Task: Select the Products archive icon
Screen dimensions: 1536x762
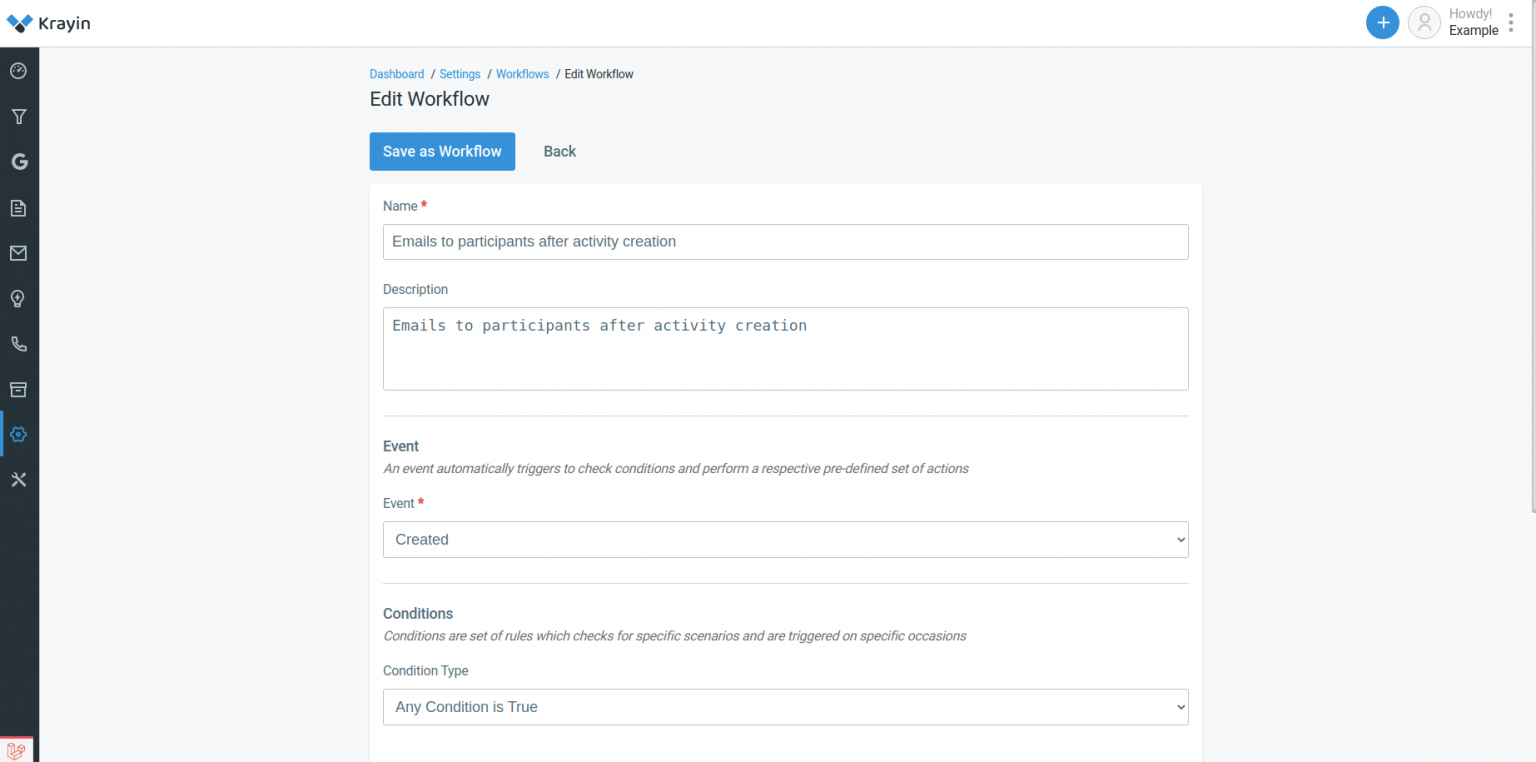Action: tap(19, 389)
